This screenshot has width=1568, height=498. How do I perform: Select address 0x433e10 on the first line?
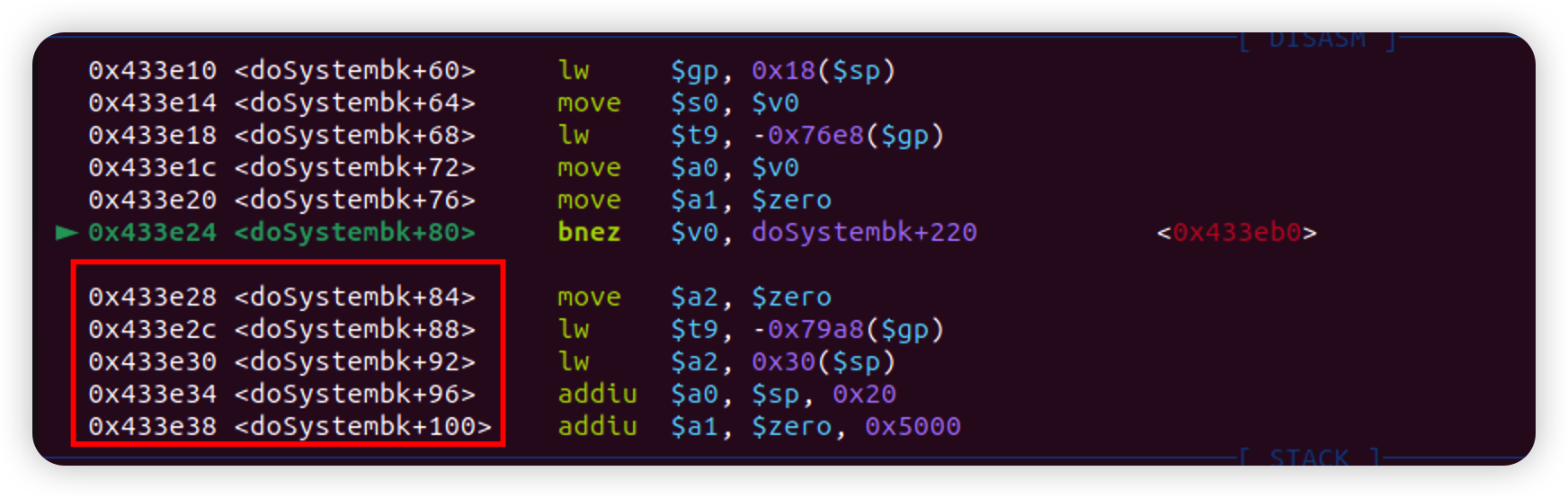pyautogui.click(x=153, y=71)
